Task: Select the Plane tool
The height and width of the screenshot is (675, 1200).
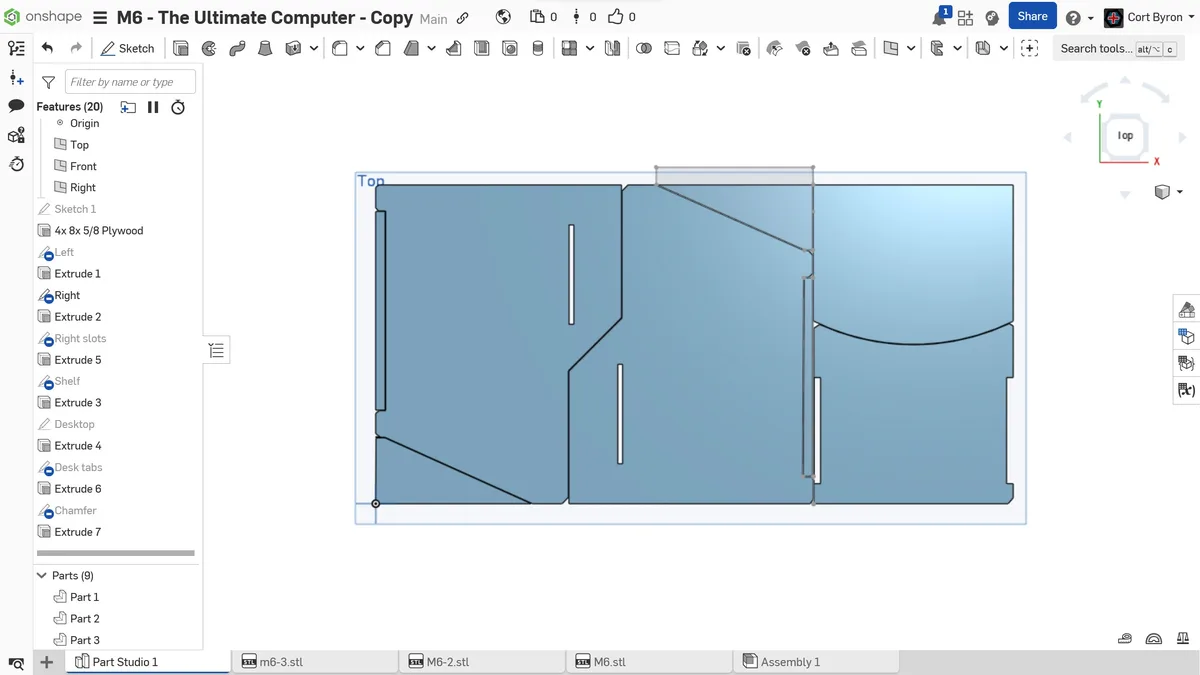Action: click(891, 48)
